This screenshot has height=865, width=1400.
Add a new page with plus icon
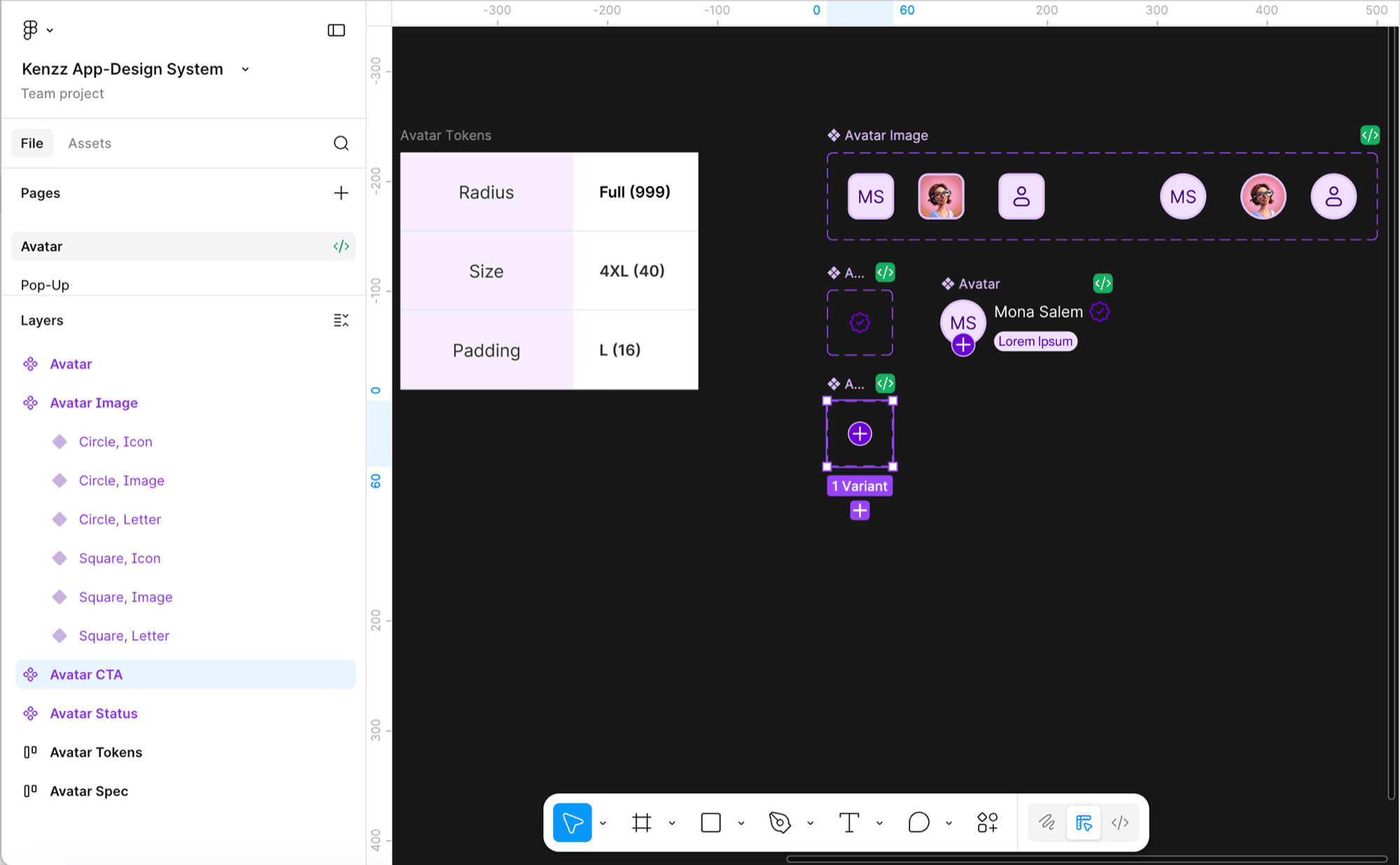point(341,193)
